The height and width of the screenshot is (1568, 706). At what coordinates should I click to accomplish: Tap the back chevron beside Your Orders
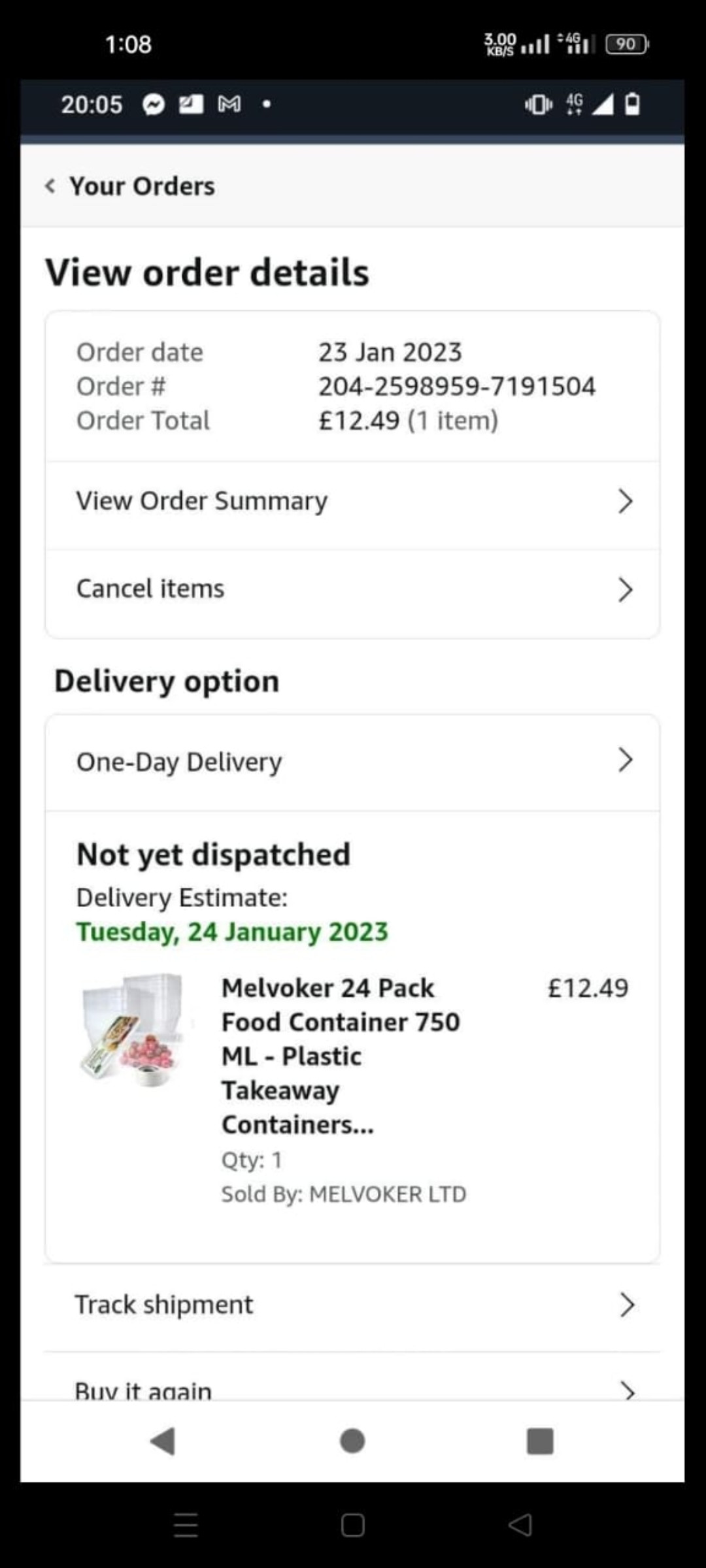click(x=50, y=186)
